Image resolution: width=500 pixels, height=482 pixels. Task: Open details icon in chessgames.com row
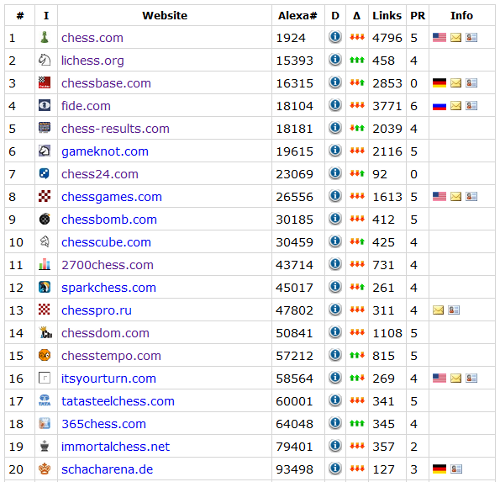[335, 195]
